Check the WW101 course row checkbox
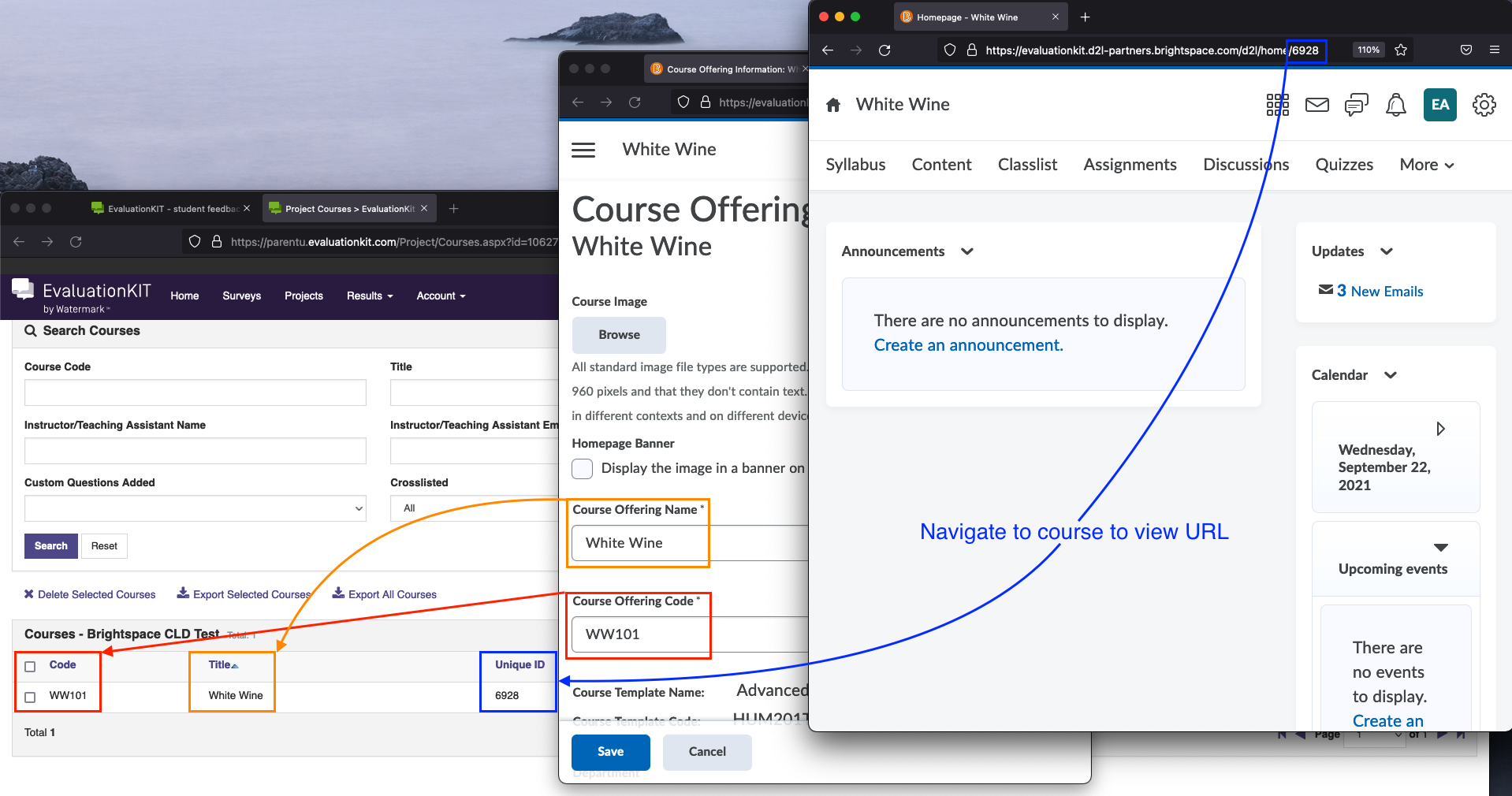Viewport: 1512px width, 796px height. pos(30,697)
